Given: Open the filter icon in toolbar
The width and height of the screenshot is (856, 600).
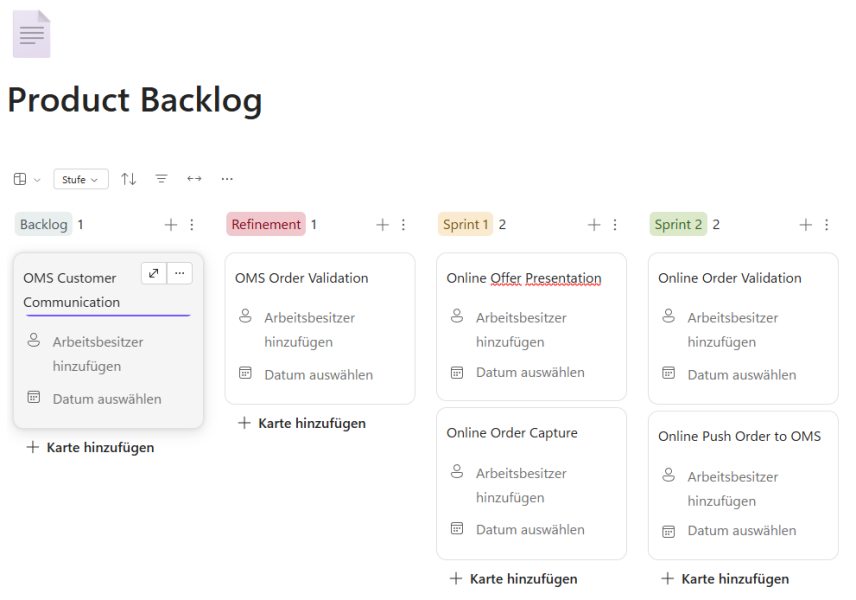Looking at the screenshot, I should pyautogui.click(x=161, y=179).
